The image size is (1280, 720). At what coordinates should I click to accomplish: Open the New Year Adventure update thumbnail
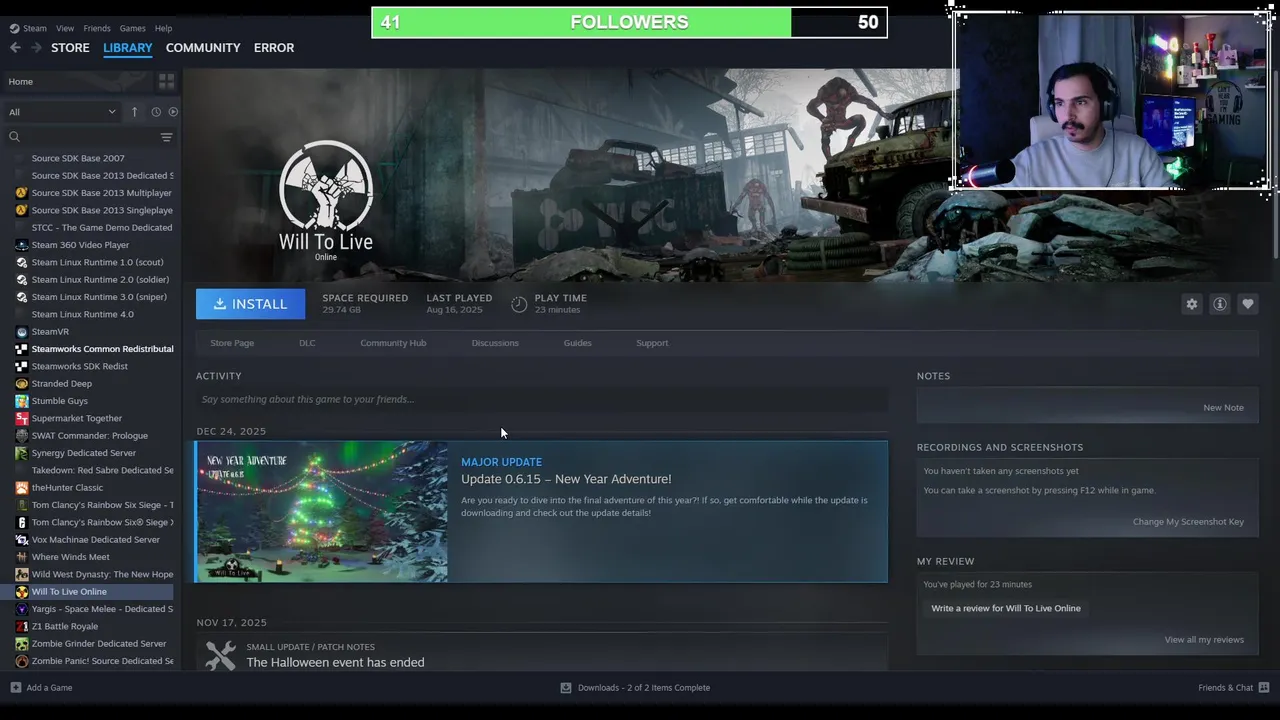[x=322, y=512]
